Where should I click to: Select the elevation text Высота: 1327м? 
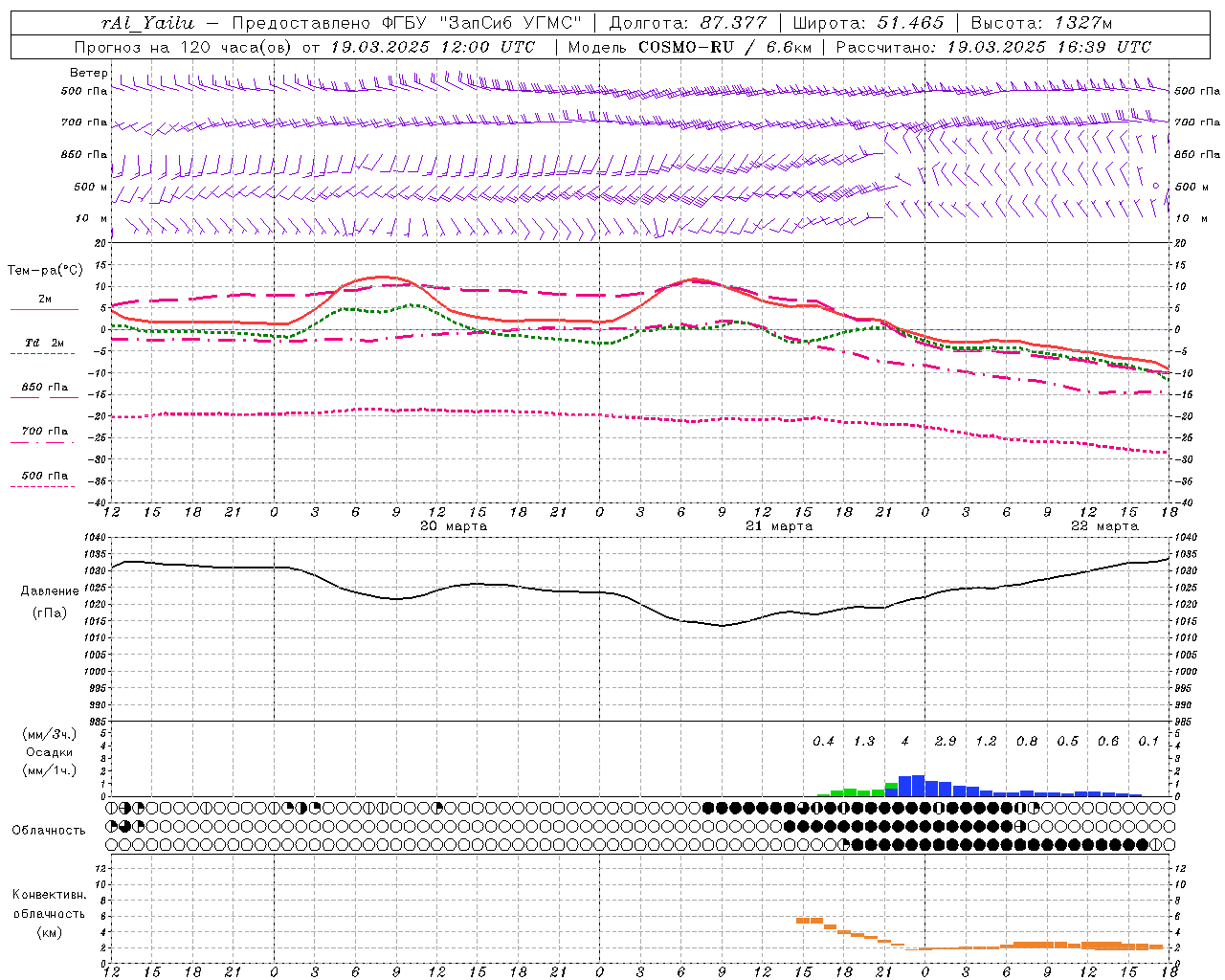click(1041, 23)
